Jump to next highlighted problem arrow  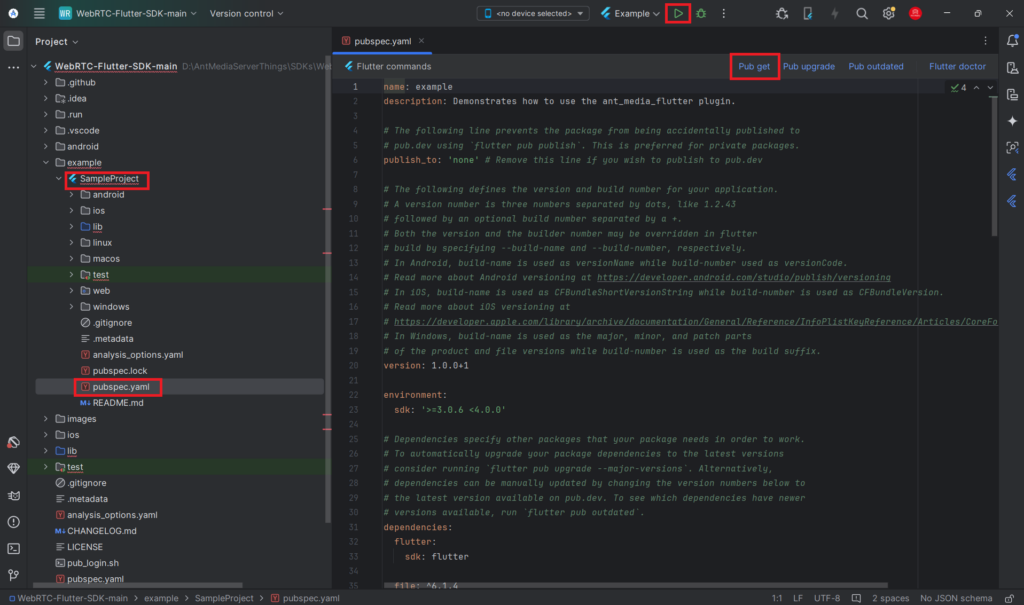[x=990, y=88]
